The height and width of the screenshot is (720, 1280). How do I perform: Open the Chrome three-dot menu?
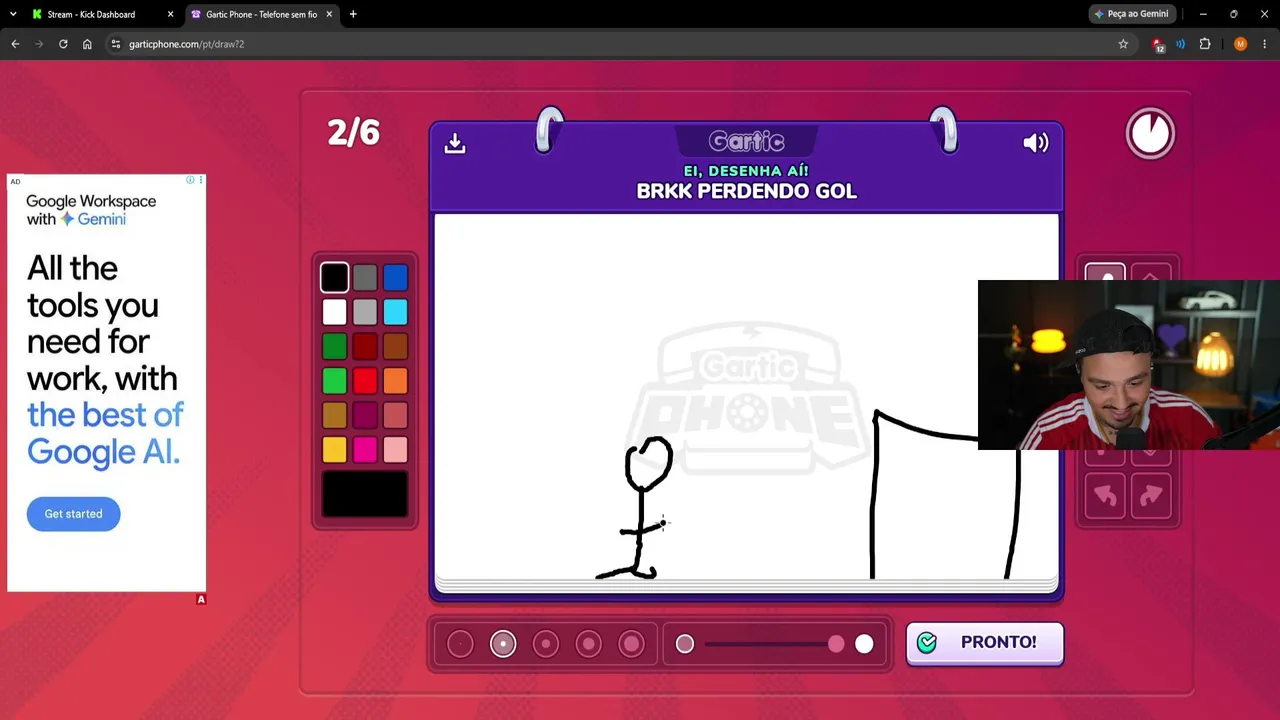1265,44
